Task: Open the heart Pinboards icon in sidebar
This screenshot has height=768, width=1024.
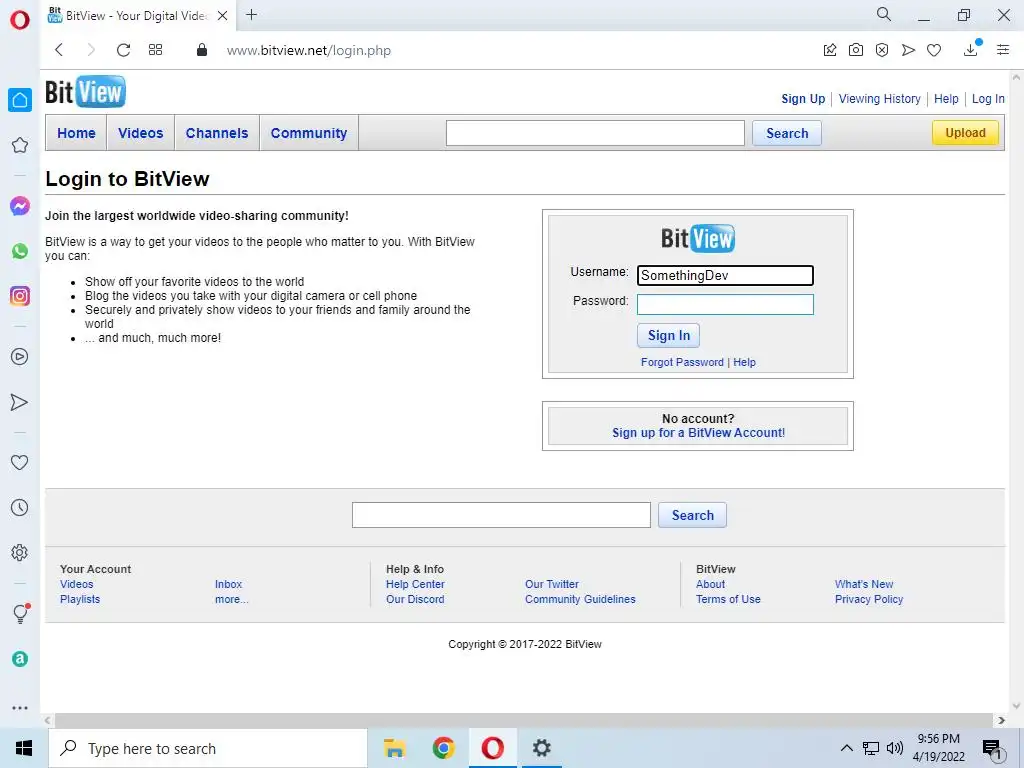Action: (20, 462)
